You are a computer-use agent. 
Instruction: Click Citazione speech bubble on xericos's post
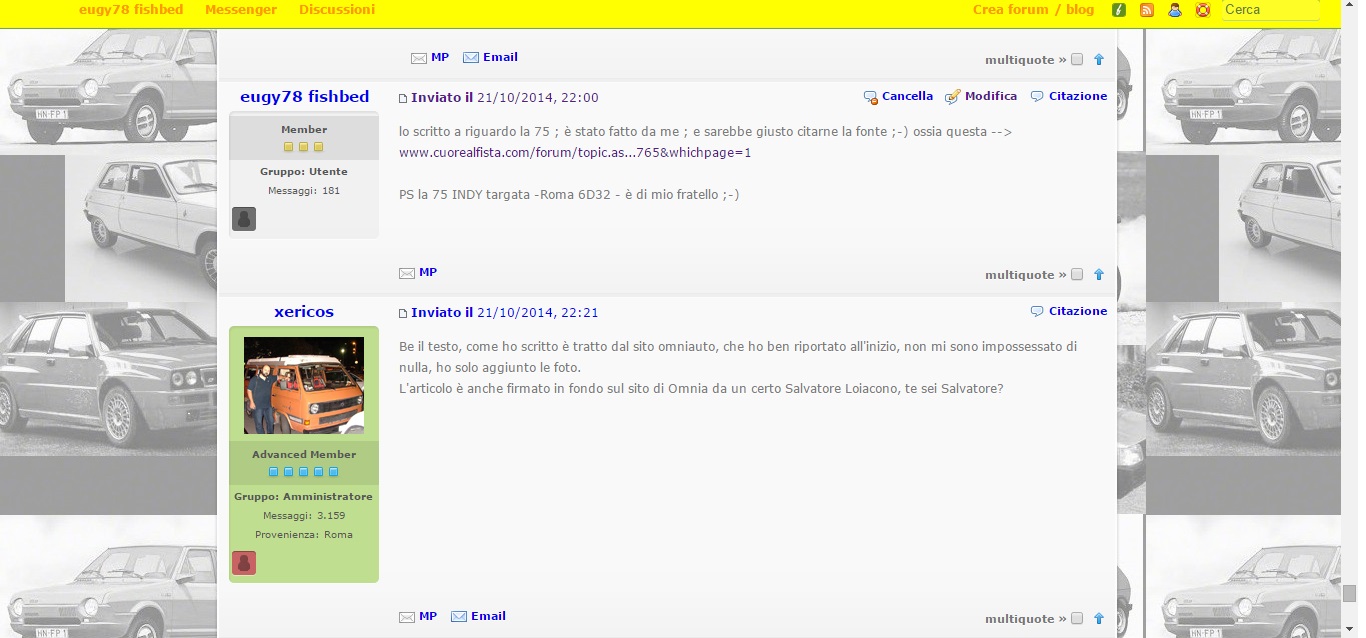point(1037,312)
